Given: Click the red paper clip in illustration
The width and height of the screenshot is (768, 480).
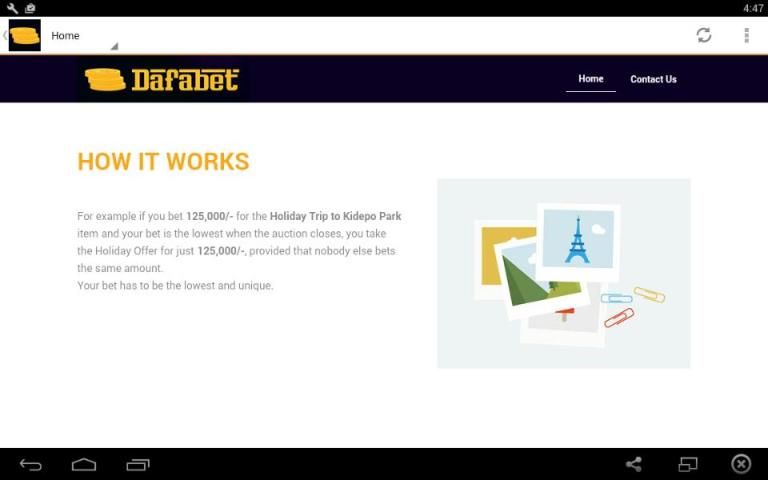Looking at the screenshot, I should (619, 318).
